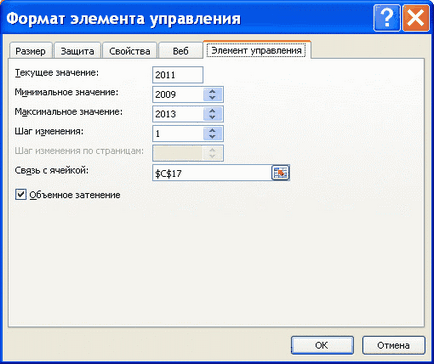Increase Шаг изменения with up arrow

click(212, 131)
